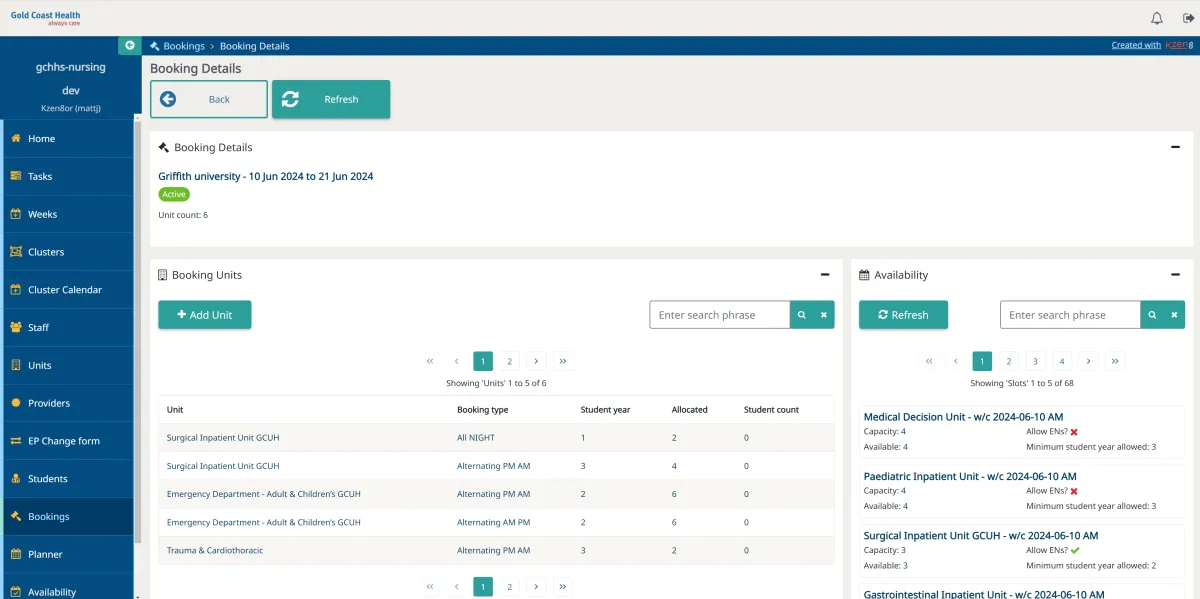Viewport: 1200px width, 599px height.
Task: Collapse the sidebar with green arrow icon
Action: coord(130,45)
